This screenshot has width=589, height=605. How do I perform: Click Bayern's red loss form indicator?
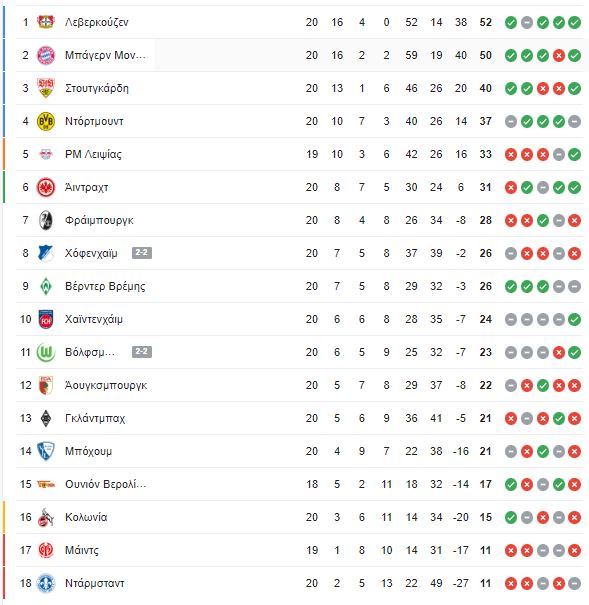tap(559, 56)
